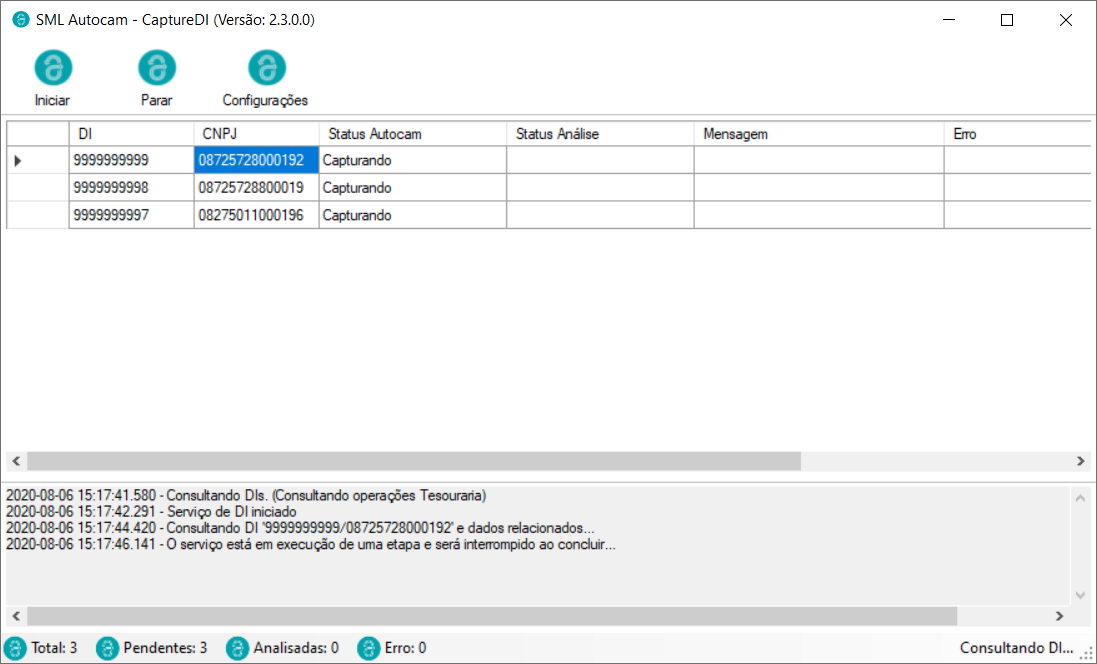This screenshot has width=1097, height=664.
Task: Click the CNPJ column header
Action: pos(256,134)
